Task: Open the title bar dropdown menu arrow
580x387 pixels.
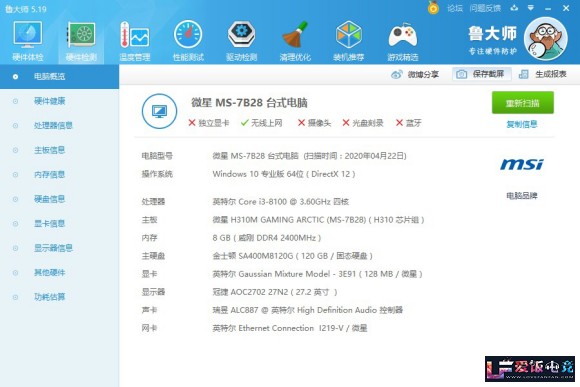Action: (531, 8)
